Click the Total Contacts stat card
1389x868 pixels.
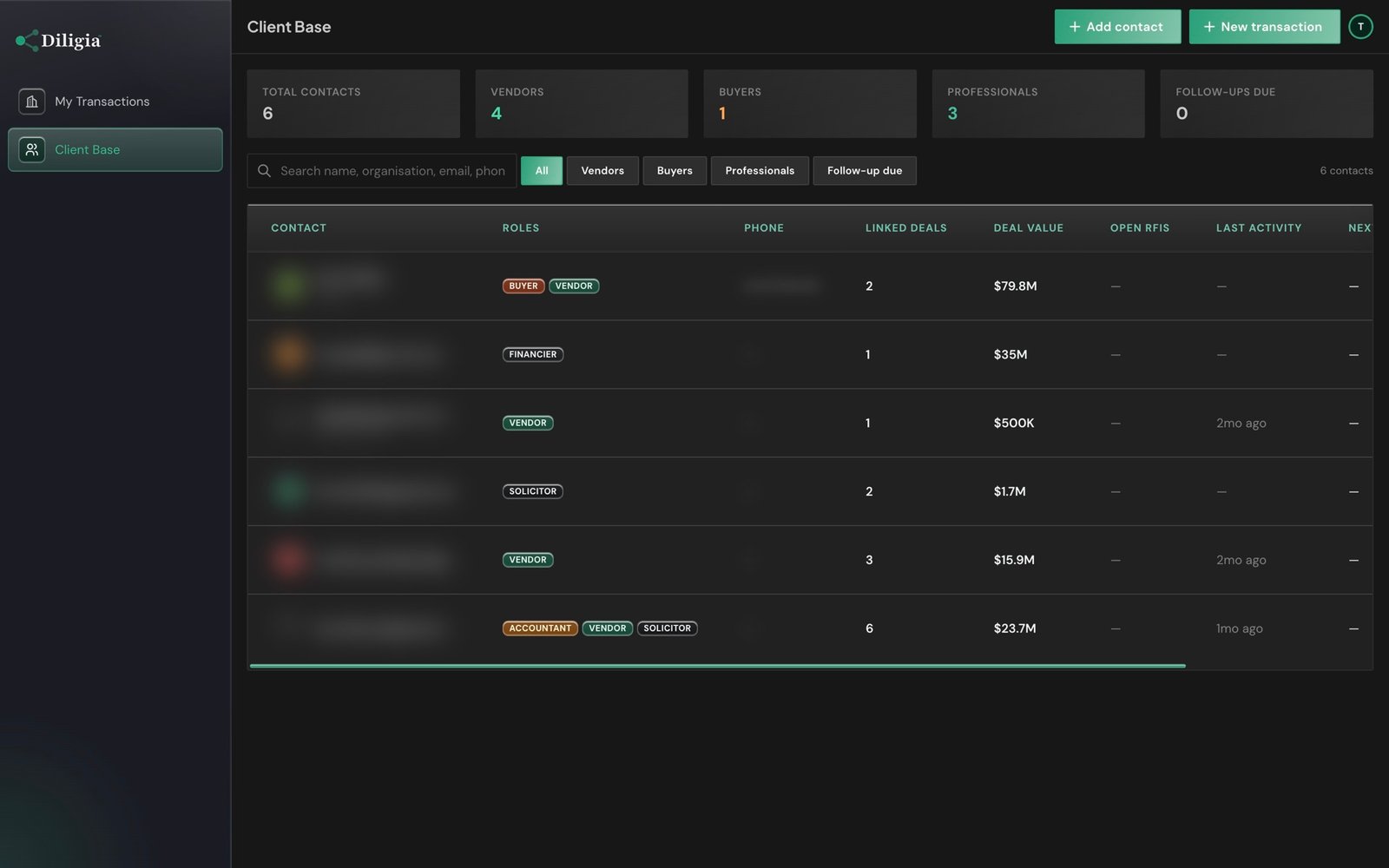[353, 104]
